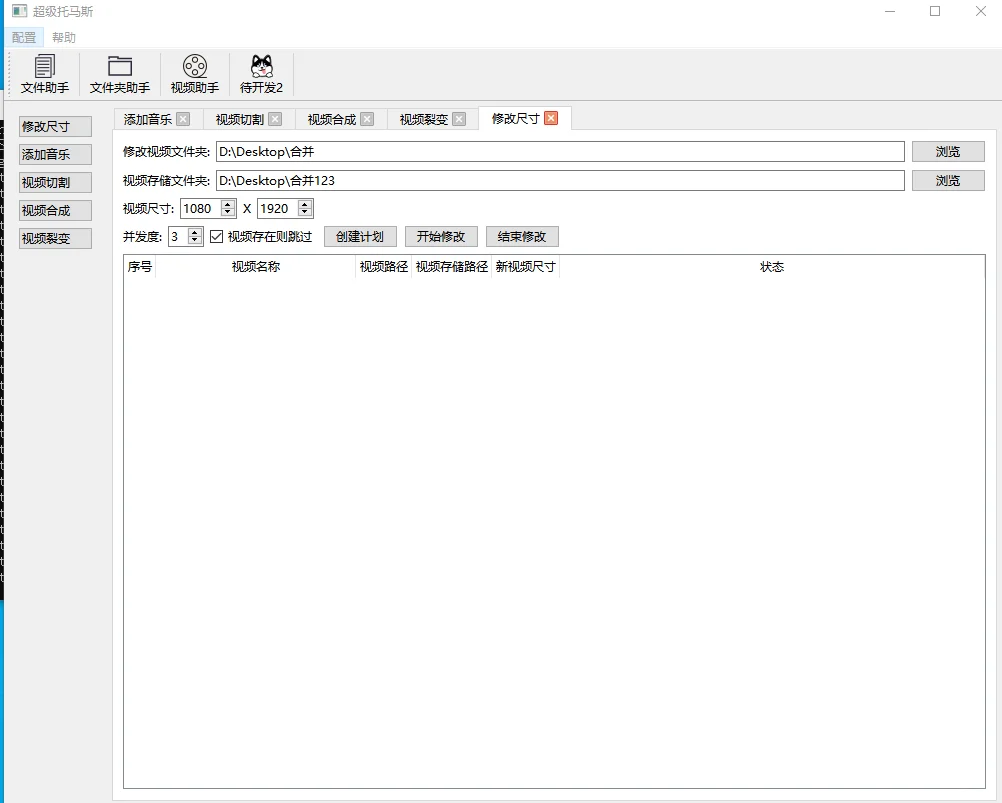Click the 视频存储路径 column header
This screenshot has height=803, width=1002.
452,267
